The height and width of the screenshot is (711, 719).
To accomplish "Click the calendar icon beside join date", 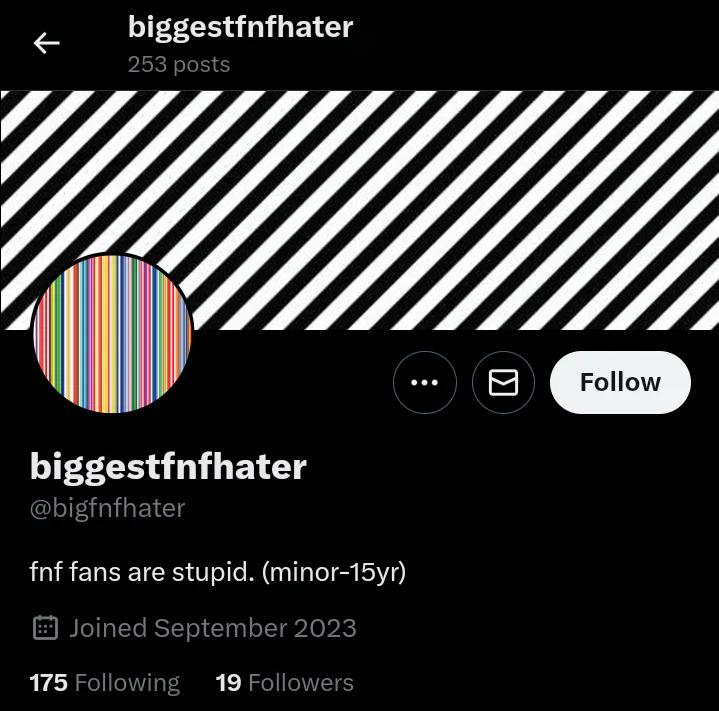I will point(45,628).
